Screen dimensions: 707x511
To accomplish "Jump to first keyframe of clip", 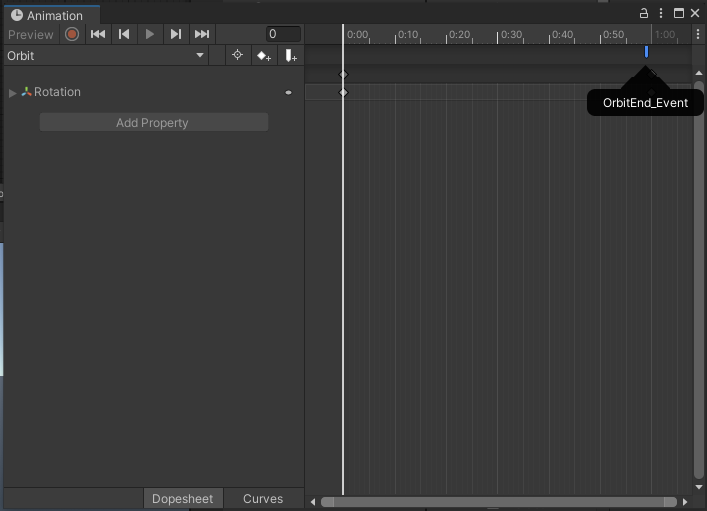I will coord(98,34).
